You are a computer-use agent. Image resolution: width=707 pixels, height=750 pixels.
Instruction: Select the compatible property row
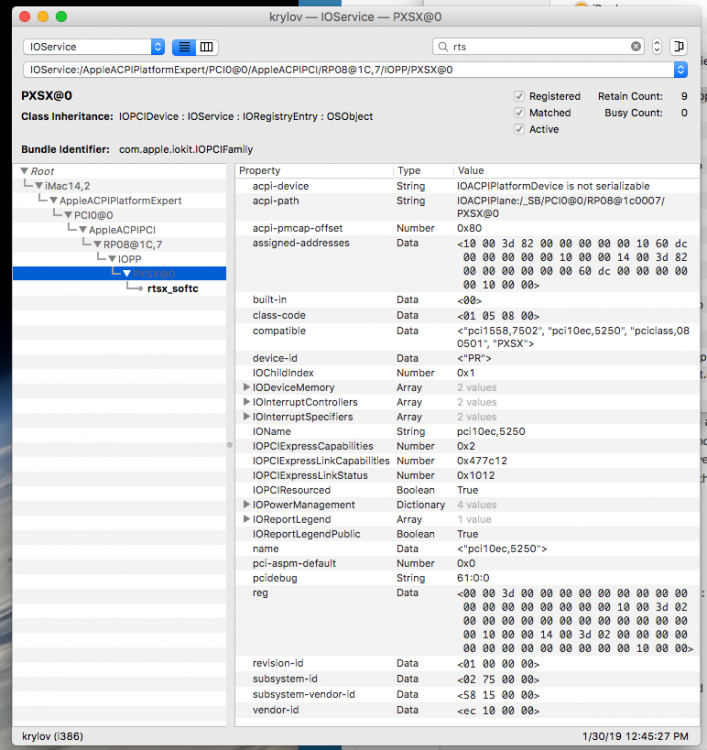coord(467,337)
